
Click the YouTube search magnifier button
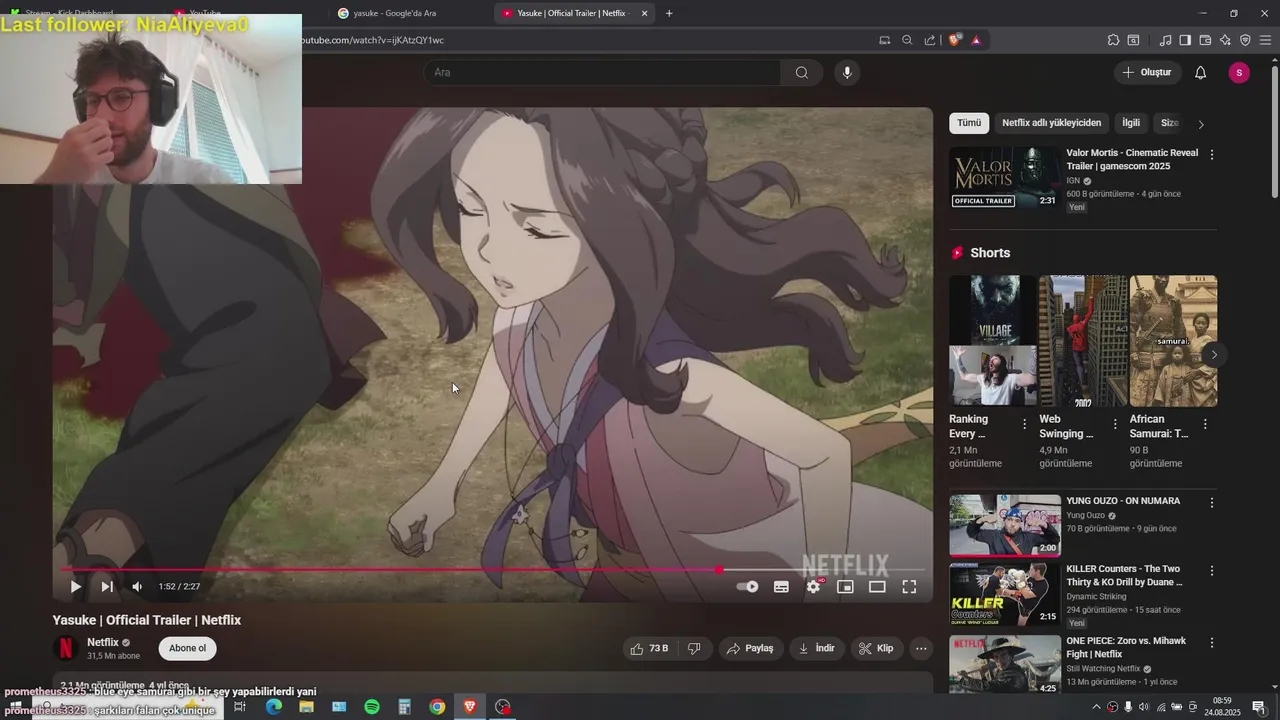click(x=802, y=72)
